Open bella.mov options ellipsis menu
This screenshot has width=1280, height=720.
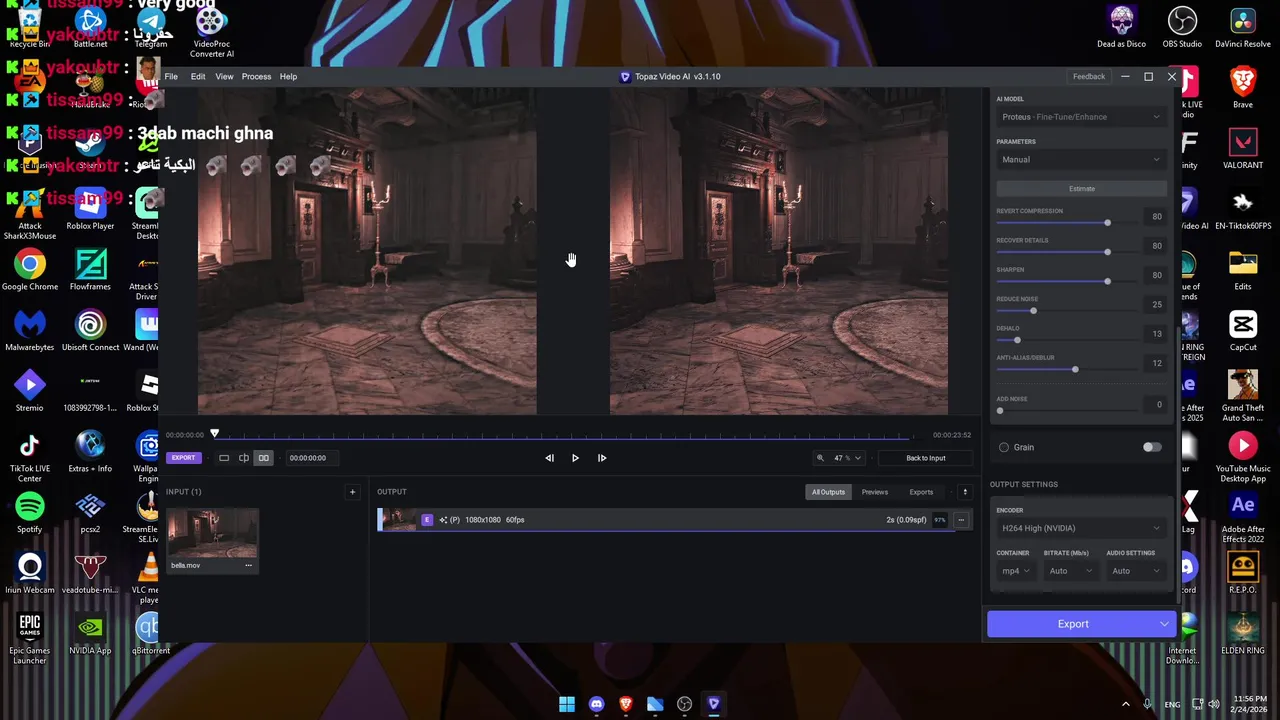[249, 565]
